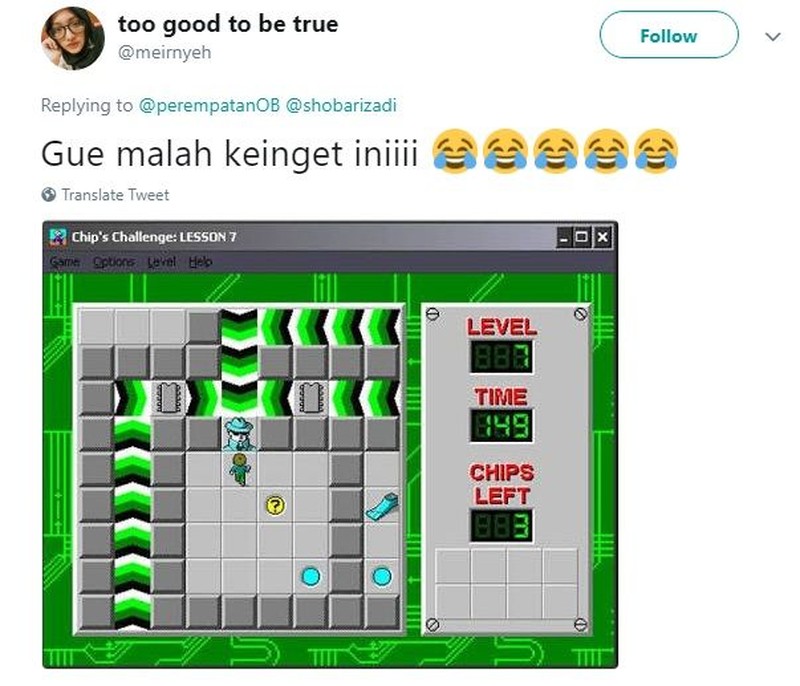The image size is (800, 686).
Task: Click the left cyan ball
Action: (x=311, y=577)
